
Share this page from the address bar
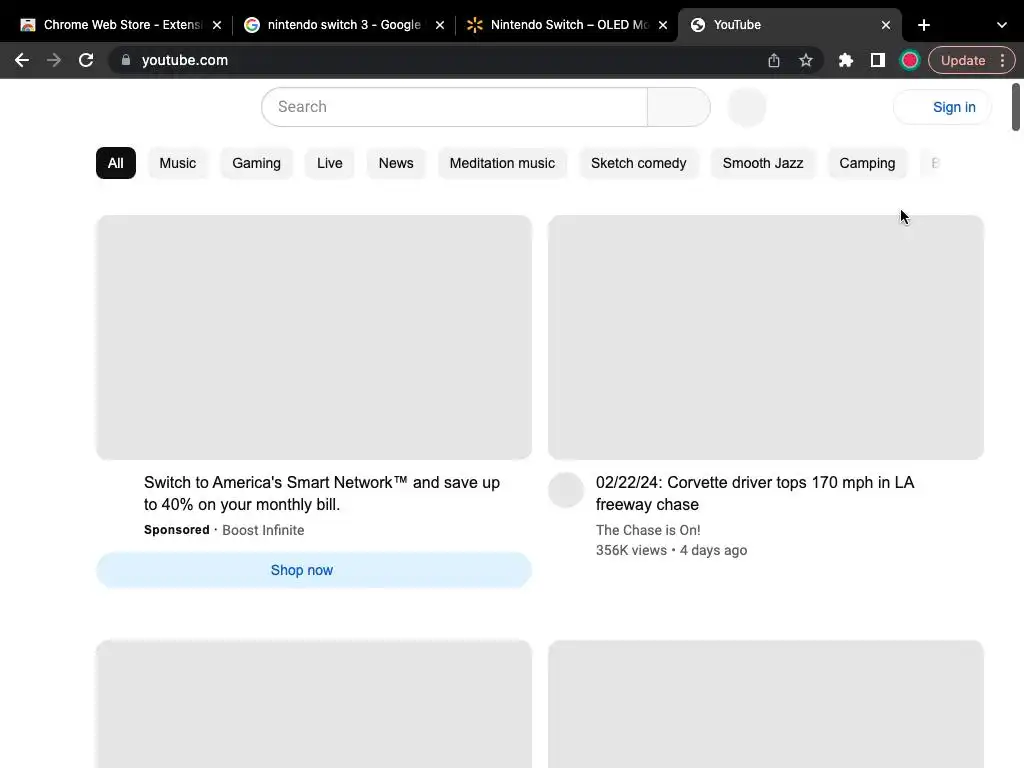click(774, 60)
